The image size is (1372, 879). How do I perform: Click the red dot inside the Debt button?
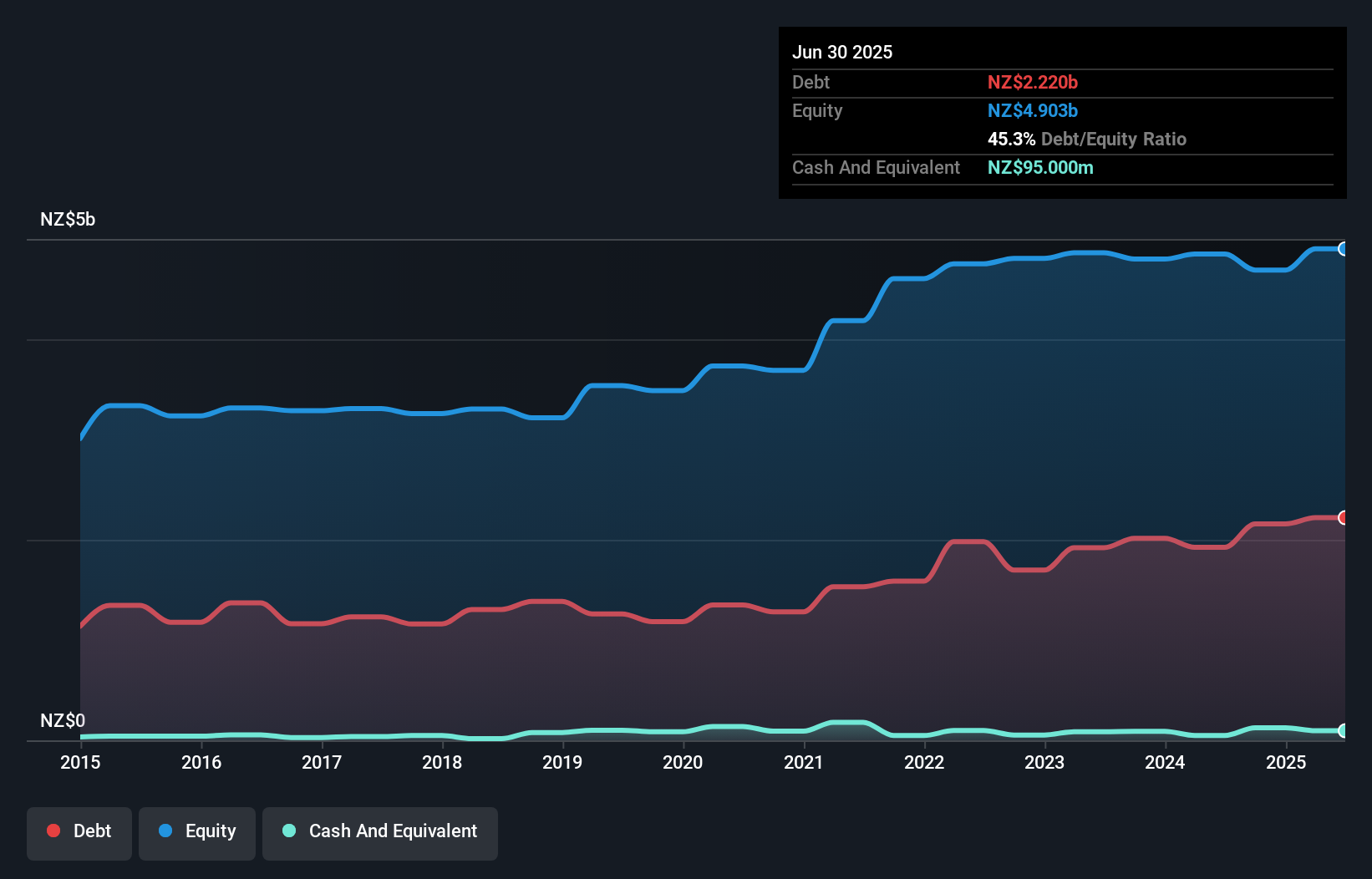coord(53,831)
